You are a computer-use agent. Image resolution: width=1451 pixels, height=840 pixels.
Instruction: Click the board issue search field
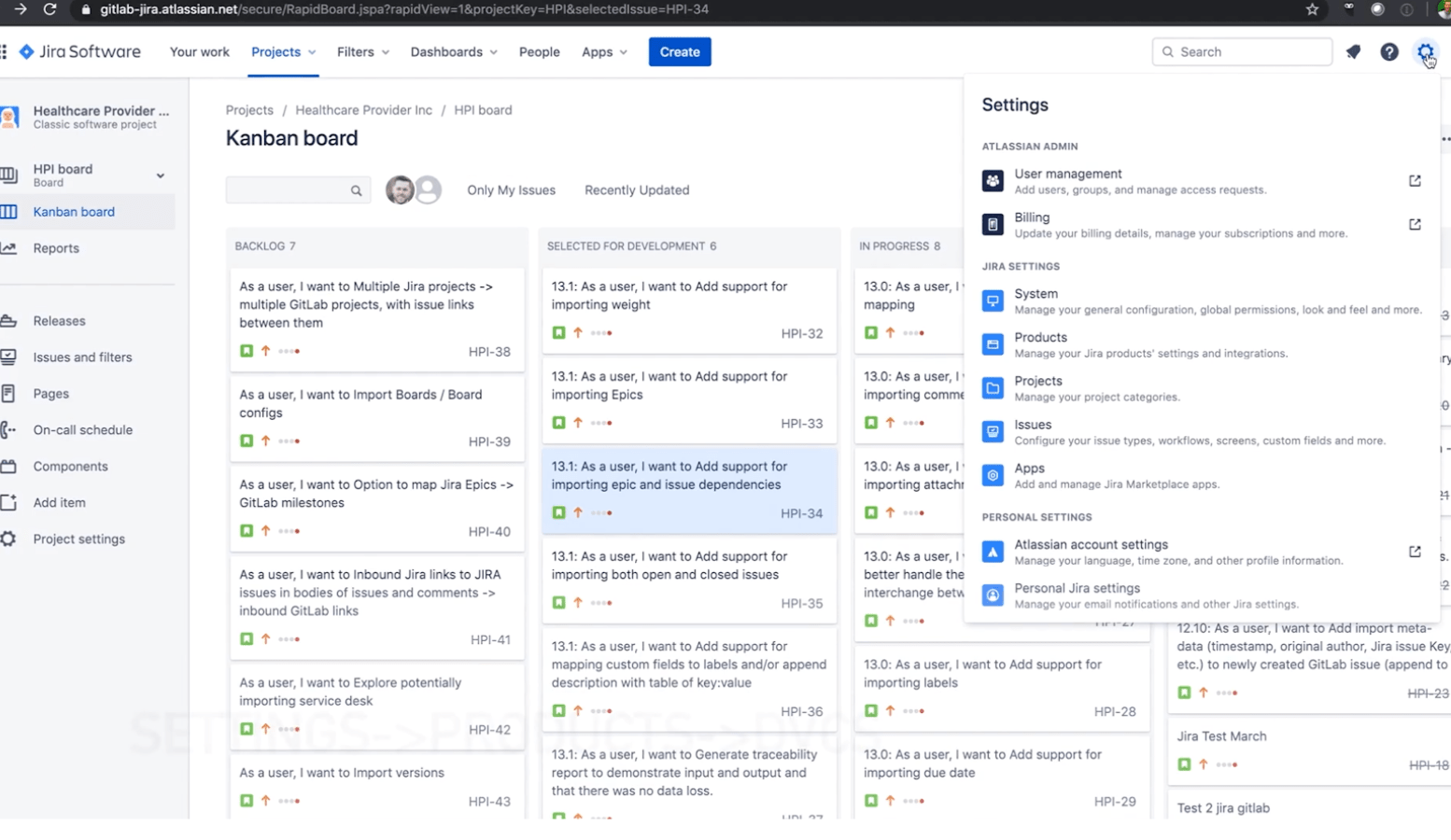point(289,190)
